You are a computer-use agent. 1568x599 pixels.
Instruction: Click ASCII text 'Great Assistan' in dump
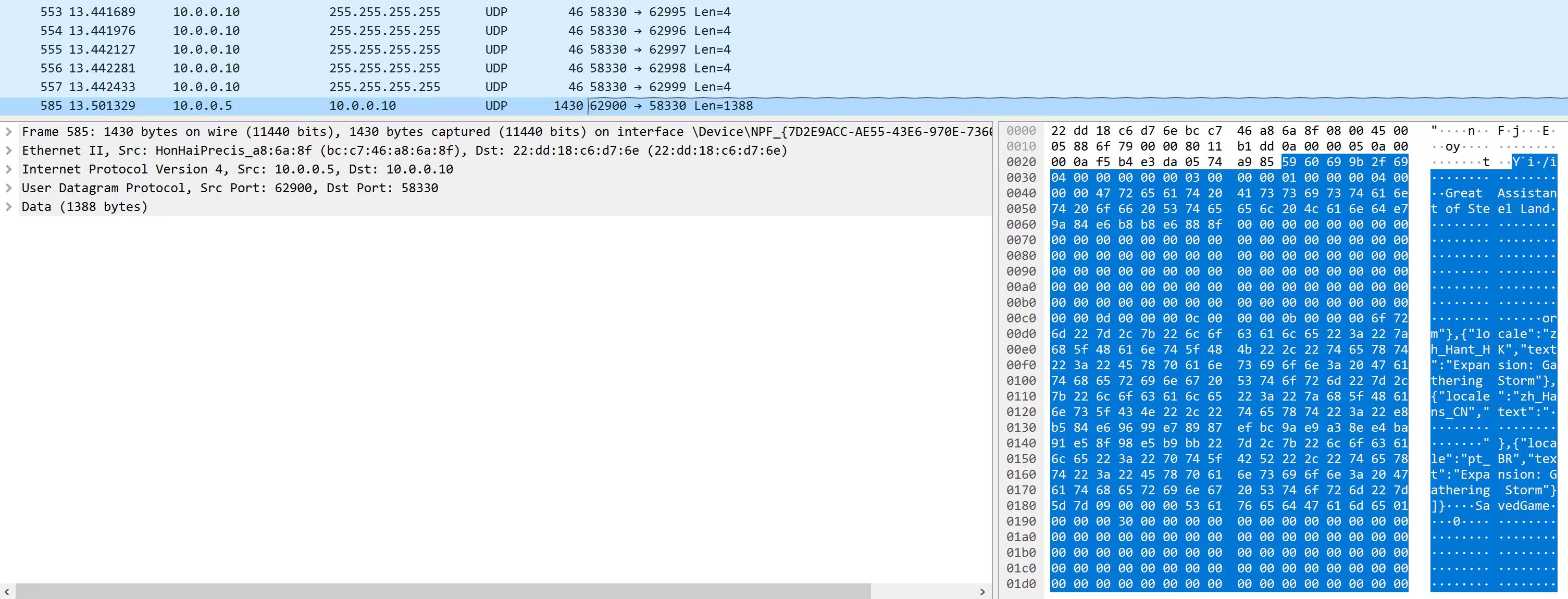coord(1501,194)
